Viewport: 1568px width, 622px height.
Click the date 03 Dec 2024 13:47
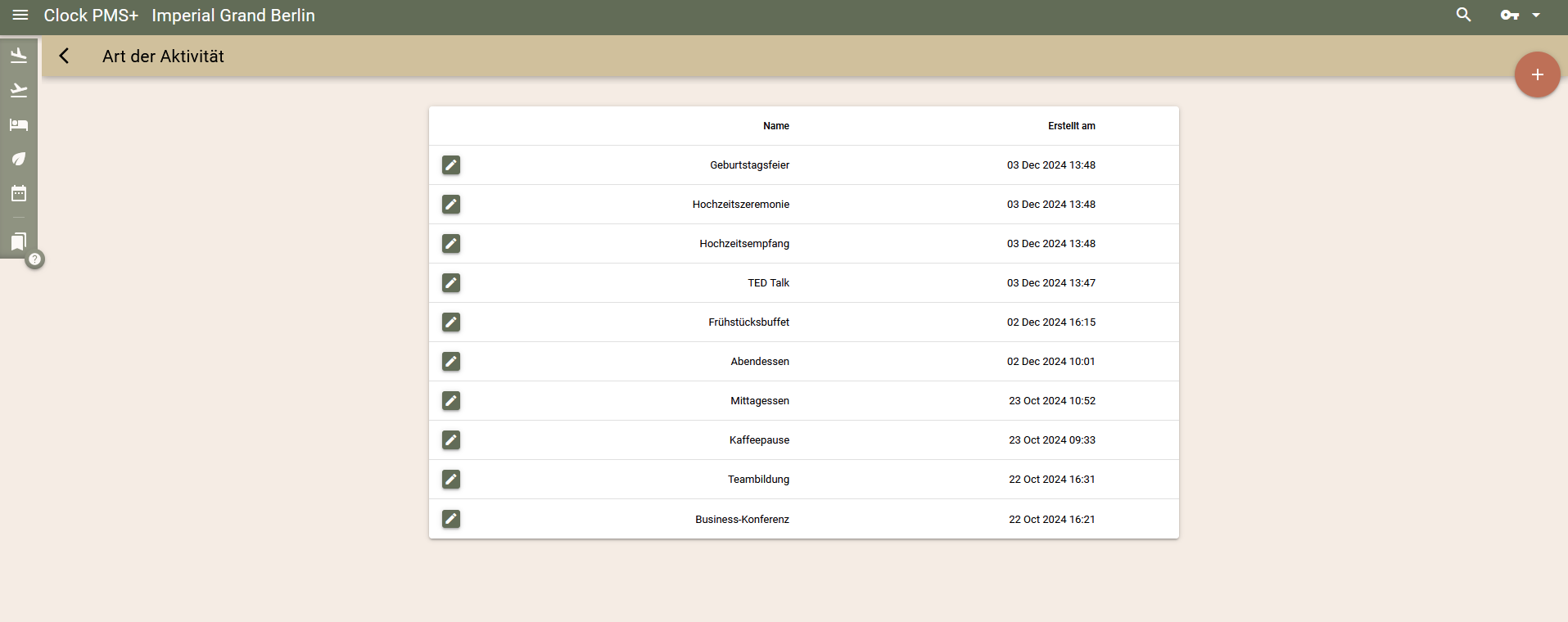pyautogui.click(x=1051, y=283)
